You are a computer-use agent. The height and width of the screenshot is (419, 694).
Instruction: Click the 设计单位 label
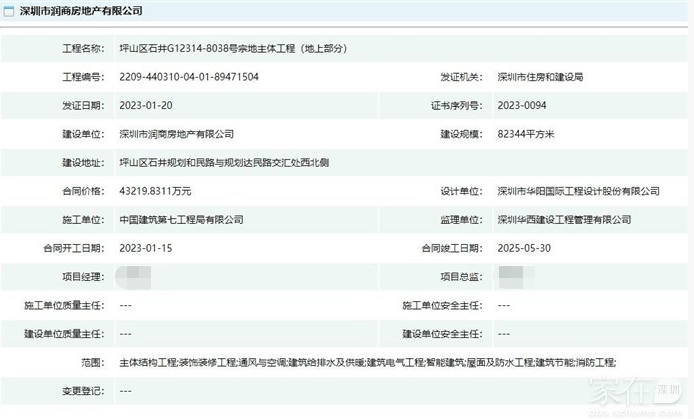coord(461,191)
